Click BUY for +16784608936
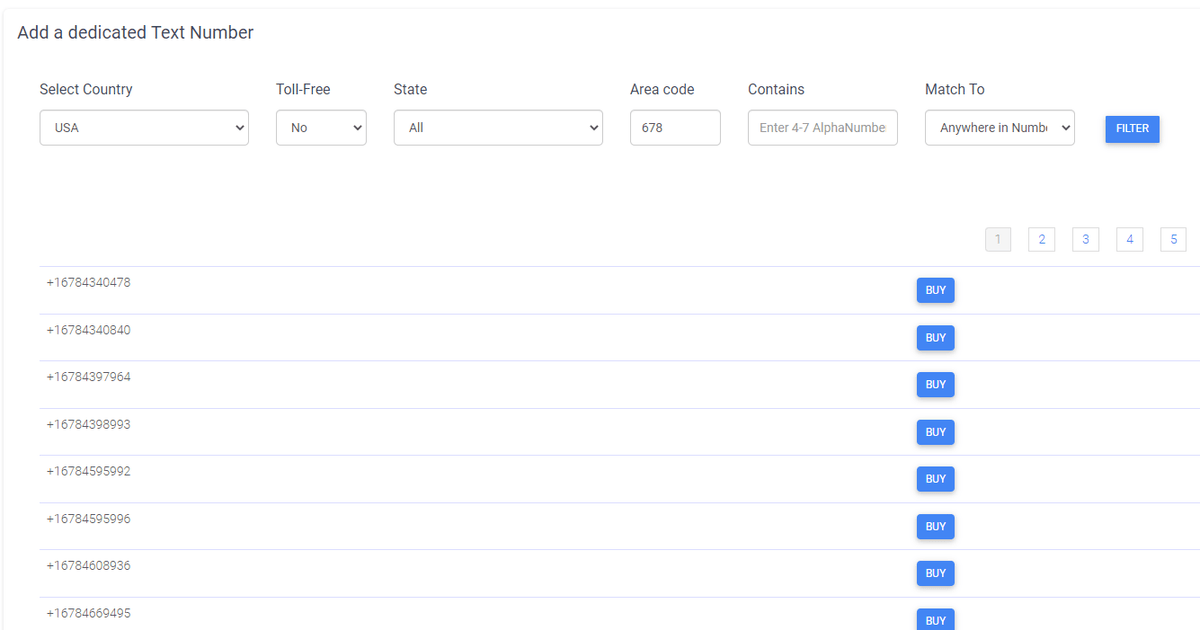 pyautogui.click(x=935, y=574)
